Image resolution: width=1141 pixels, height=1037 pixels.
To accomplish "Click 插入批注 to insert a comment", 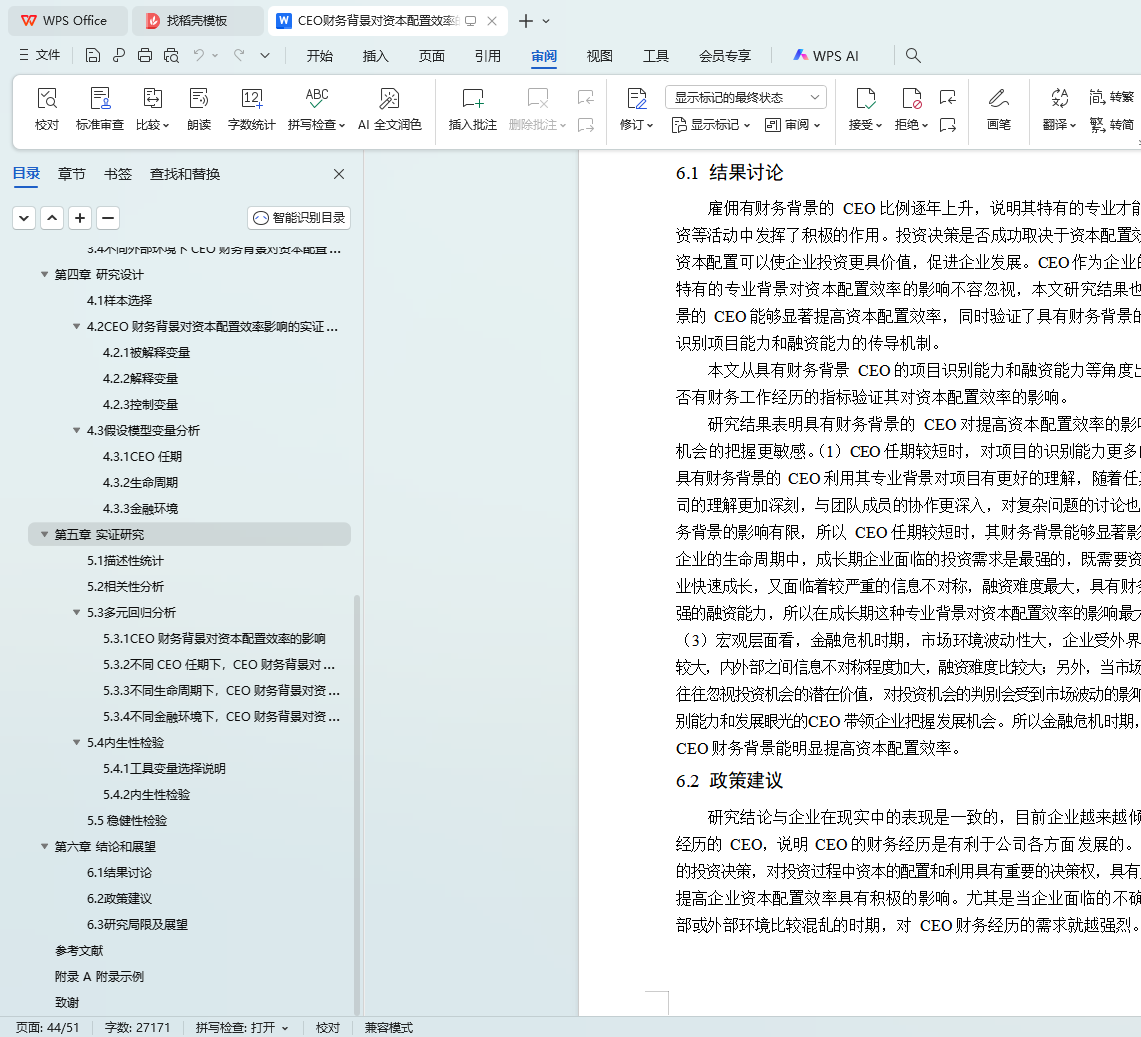I will pos(473,109).
